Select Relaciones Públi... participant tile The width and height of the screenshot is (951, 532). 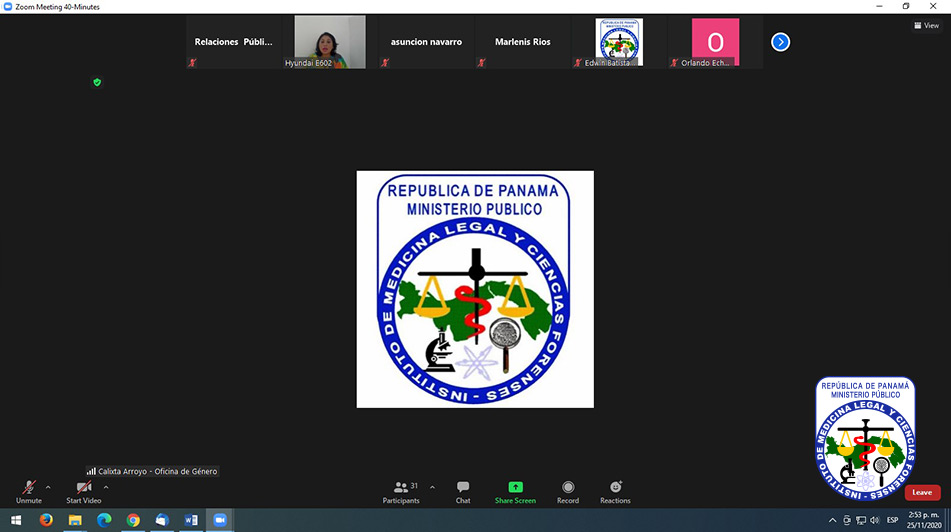234,42
